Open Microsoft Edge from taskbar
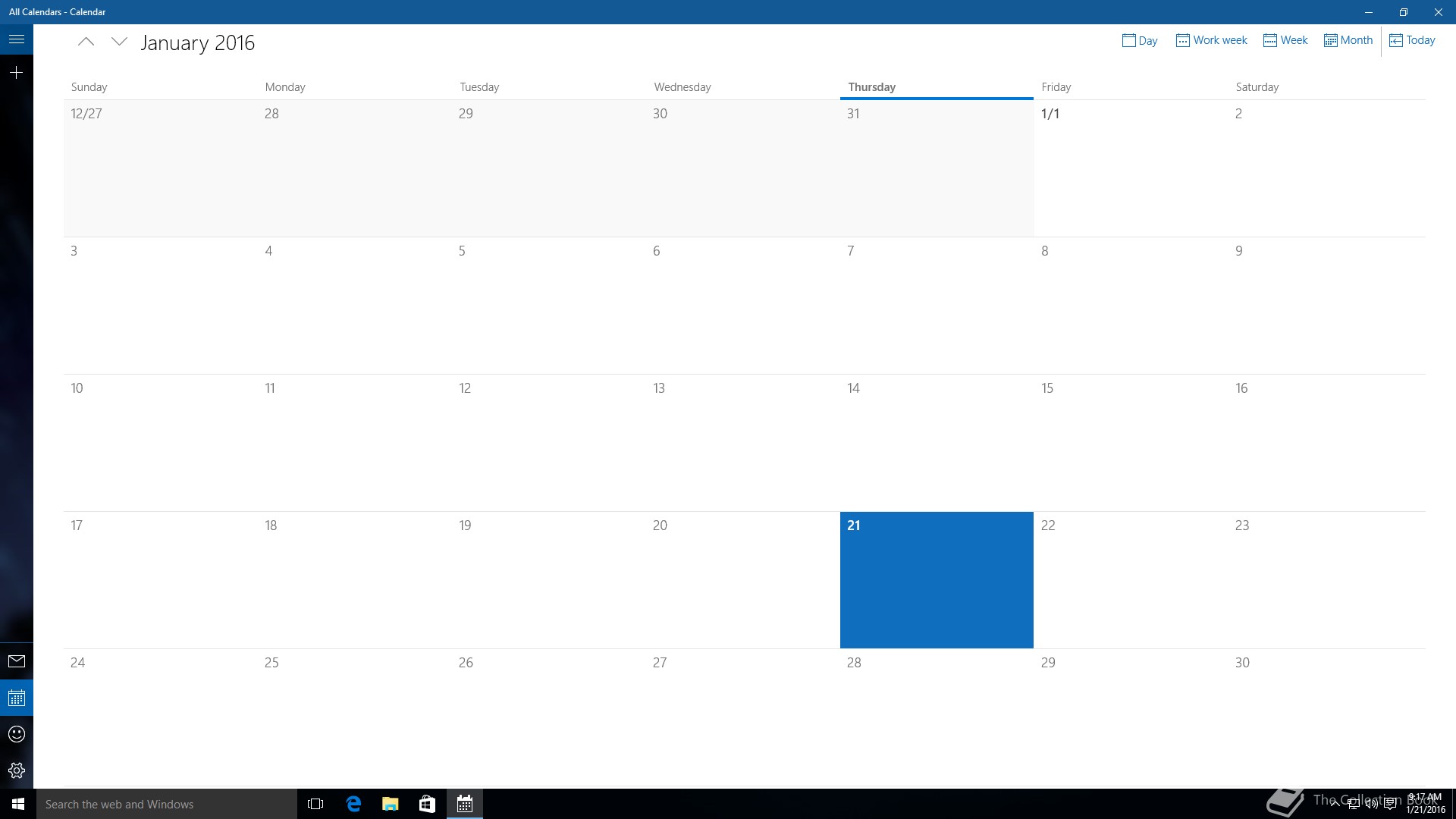This screenshot has width=1456, height=819. click(x=353, y=804)
